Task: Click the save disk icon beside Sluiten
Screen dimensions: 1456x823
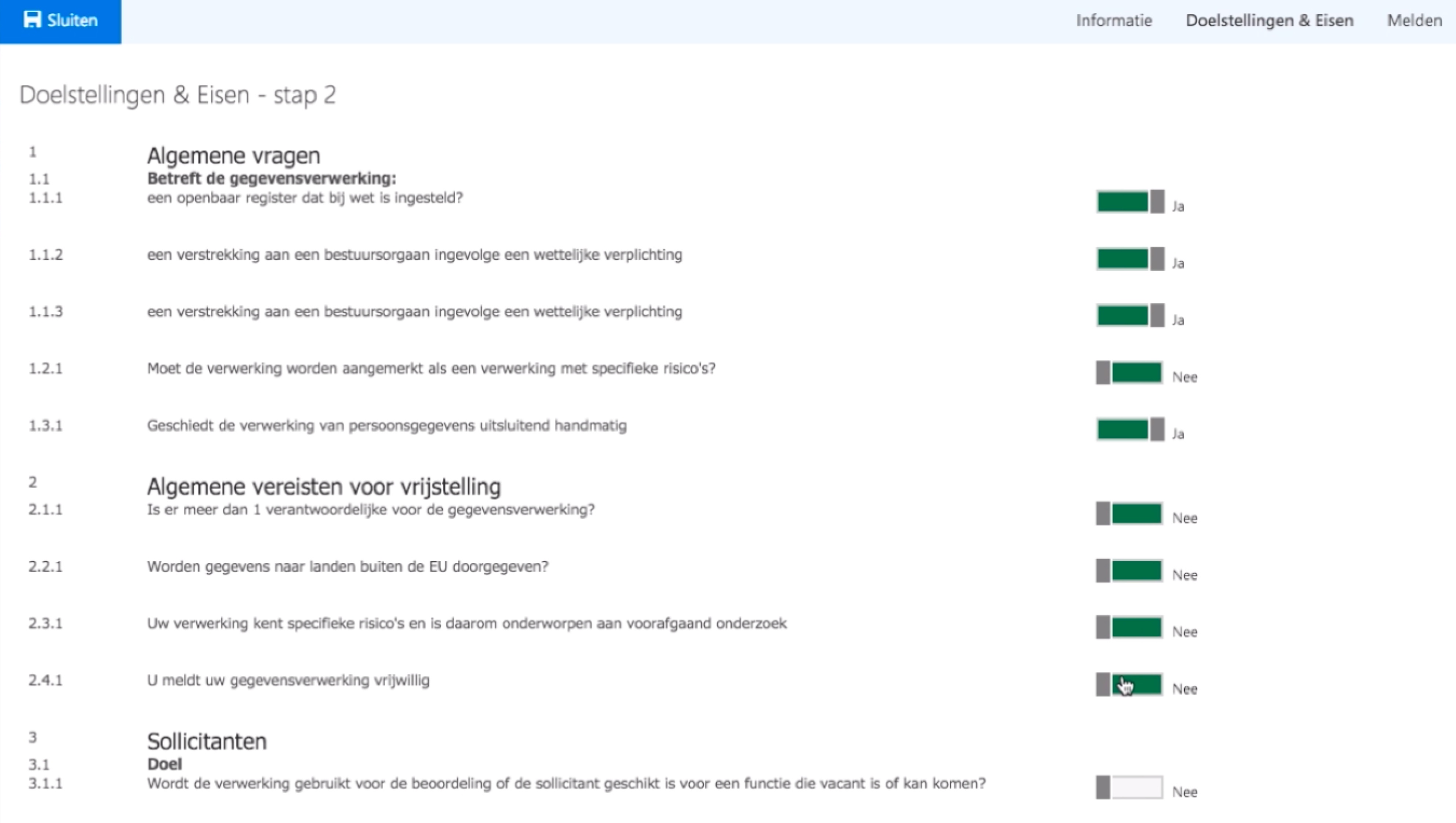Action: coord(32,20)
